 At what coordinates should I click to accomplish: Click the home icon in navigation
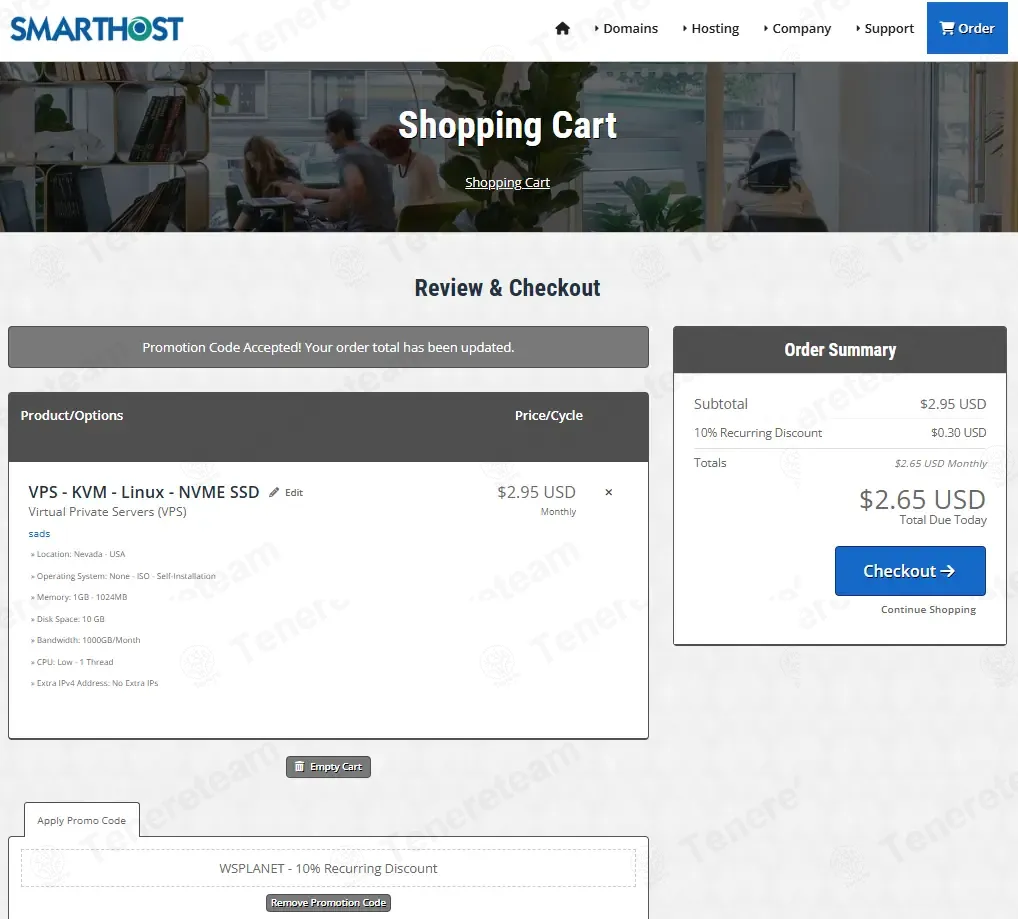pos(562,29)
